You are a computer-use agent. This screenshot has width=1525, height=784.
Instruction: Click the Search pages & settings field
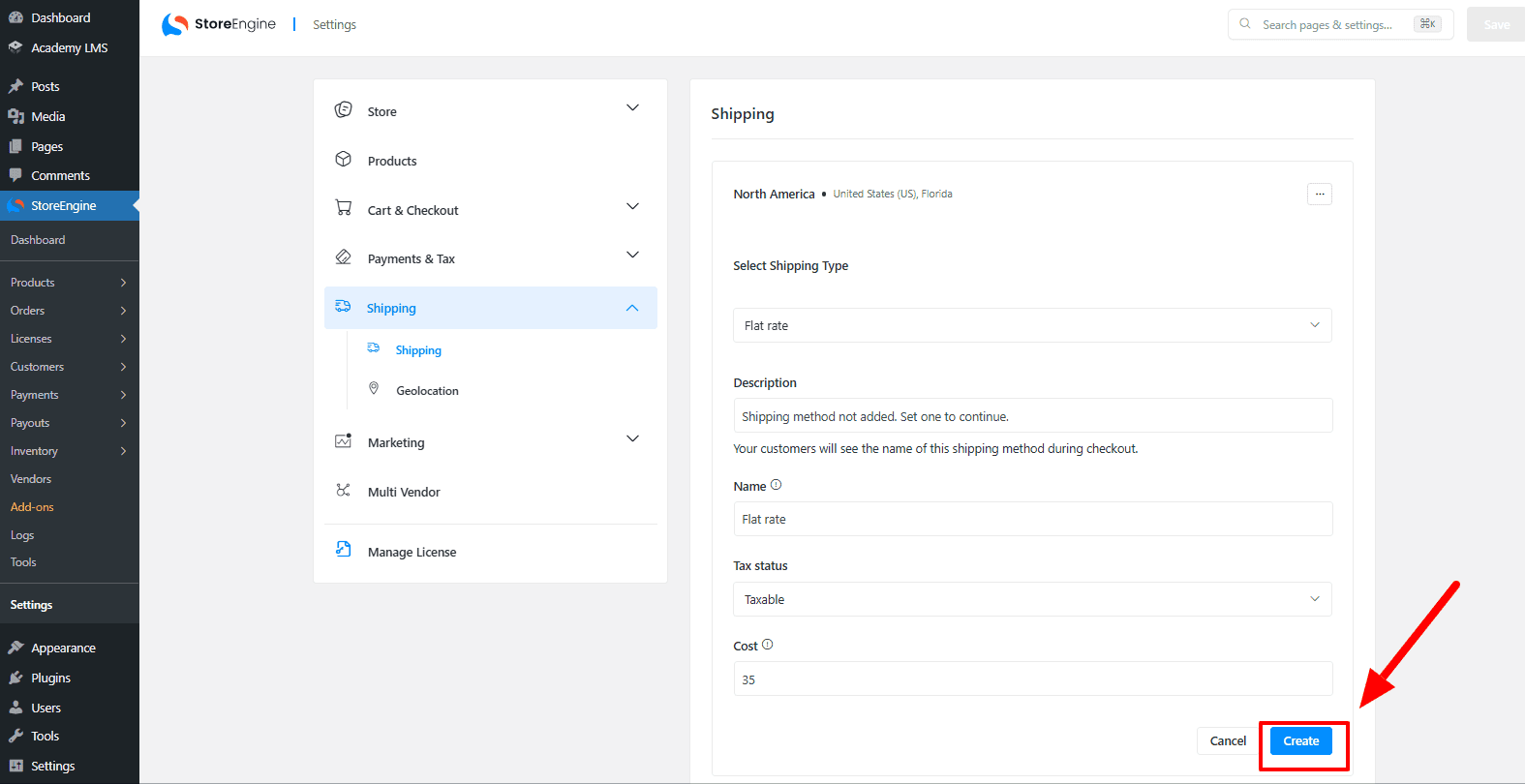1341,24
